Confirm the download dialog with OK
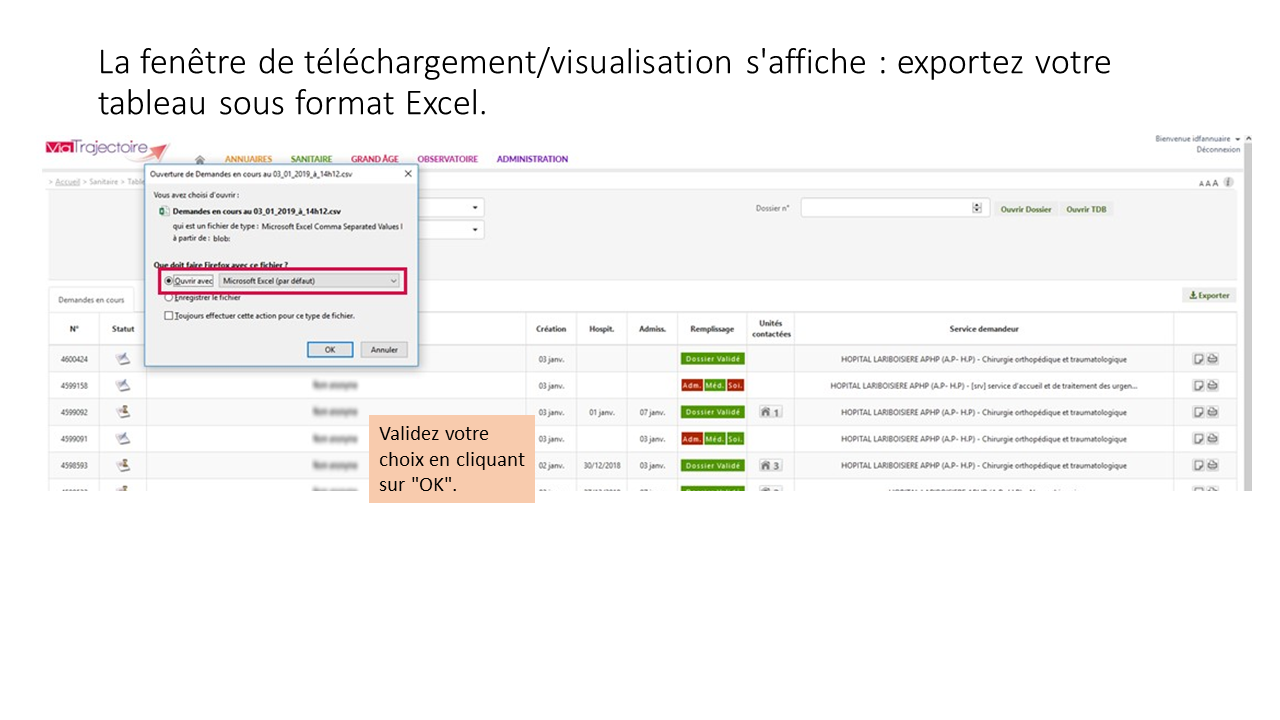 329,350
